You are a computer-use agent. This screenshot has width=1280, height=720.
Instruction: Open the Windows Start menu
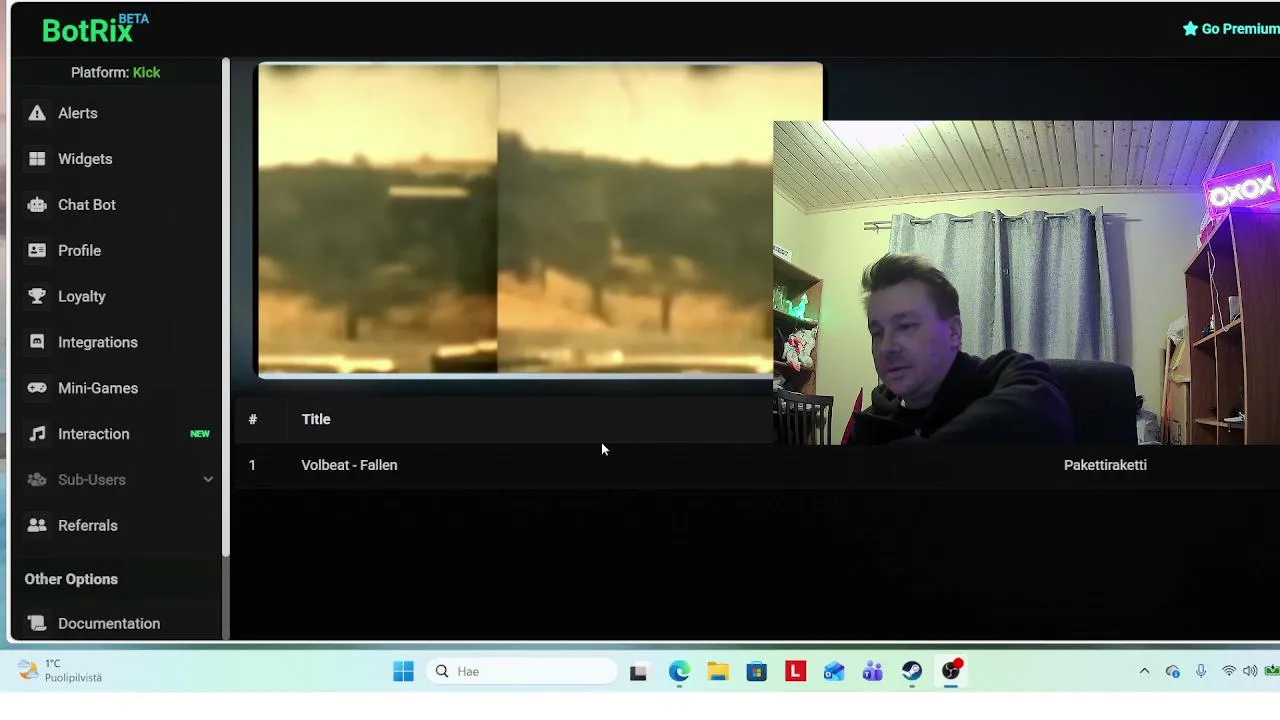tap(403, 671)
